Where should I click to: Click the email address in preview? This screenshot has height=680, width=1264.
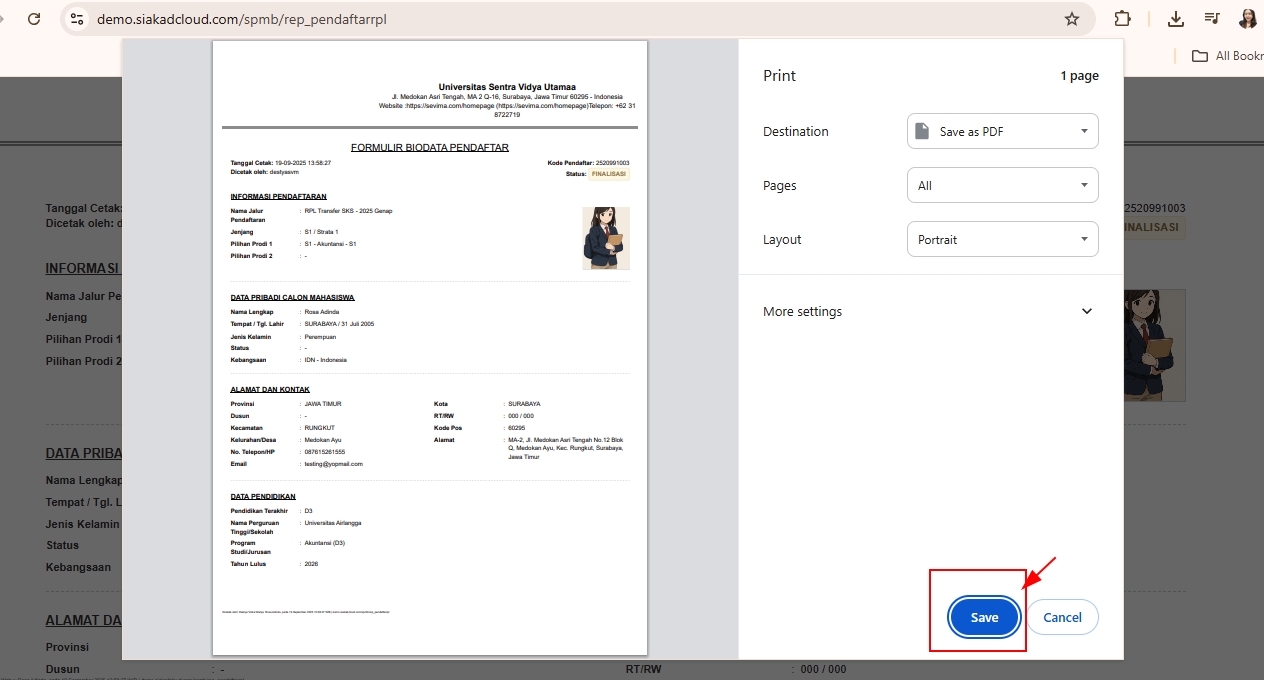(x=334, y=464)
